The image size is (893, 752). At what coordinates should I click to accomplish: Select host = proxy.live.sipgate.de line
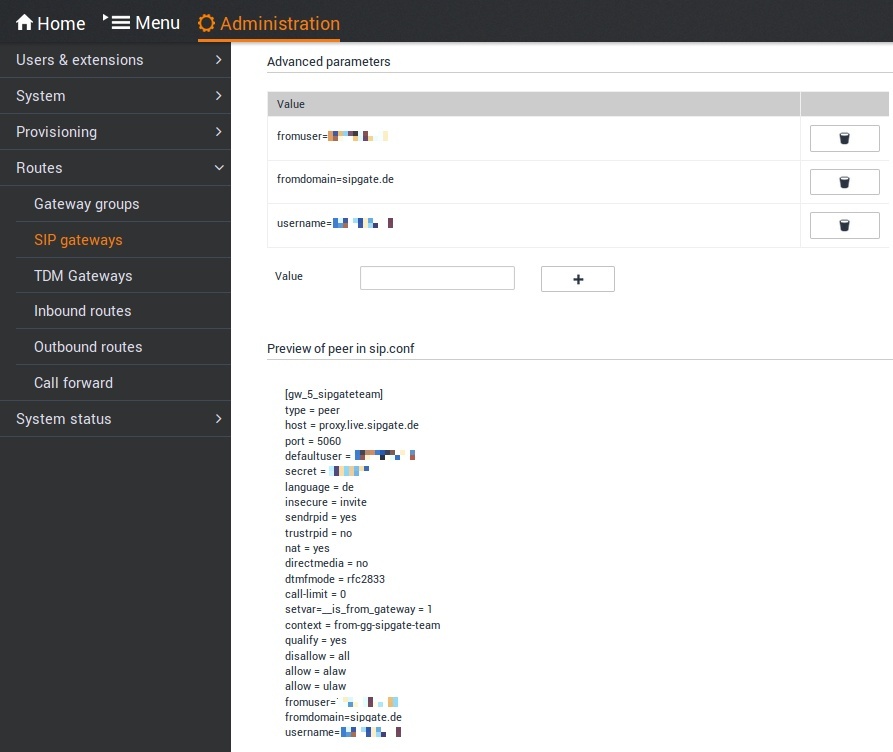(351, 425)
